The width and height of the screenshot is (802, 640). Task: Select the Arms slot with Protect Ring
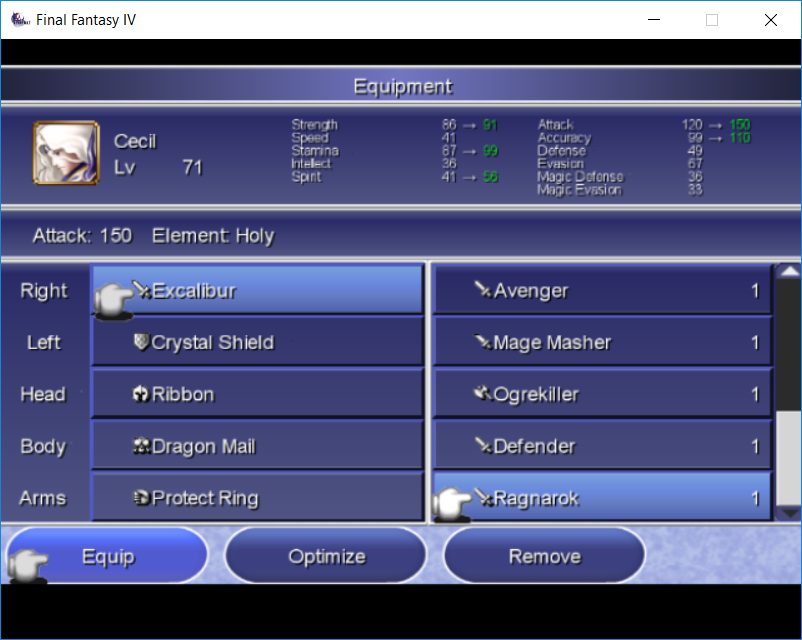point(257,497)
